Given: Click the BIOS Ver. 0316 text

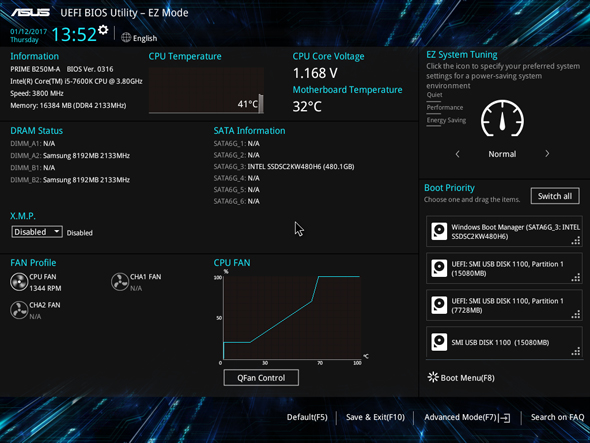Looking at the screenshot, I should click(x=90, y=69).
